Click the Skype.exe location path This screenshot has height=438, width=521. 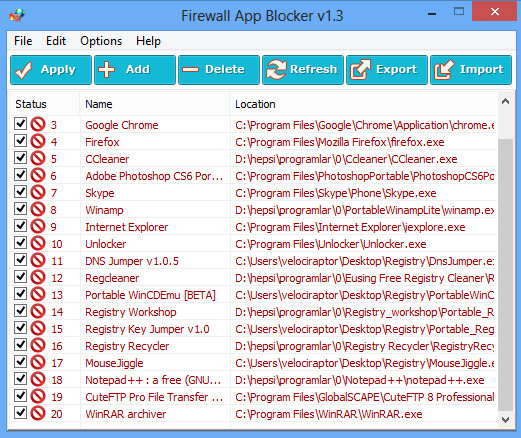pyautogui.click(x=336, y=193)
